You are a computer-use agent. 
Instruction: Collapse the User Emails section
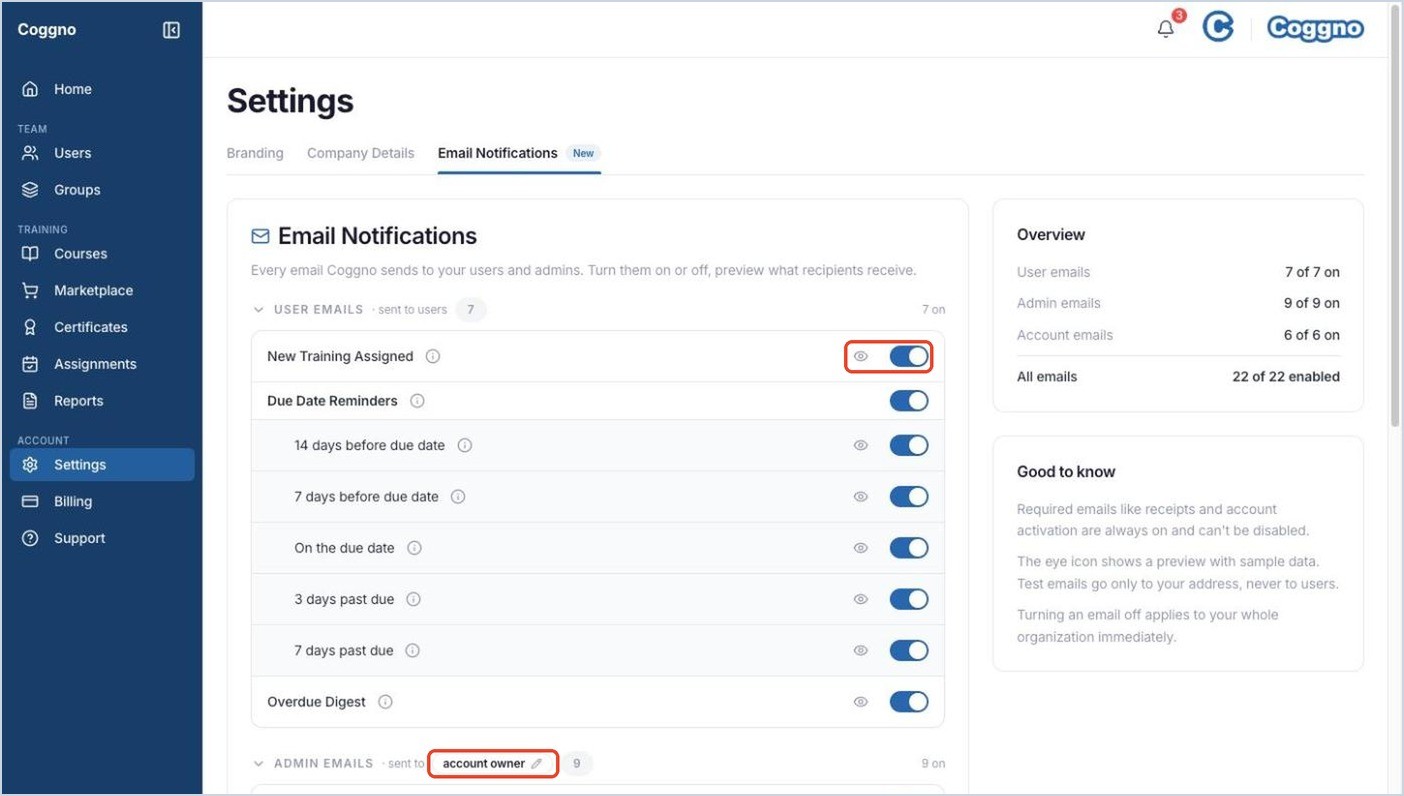pos(259,310)
